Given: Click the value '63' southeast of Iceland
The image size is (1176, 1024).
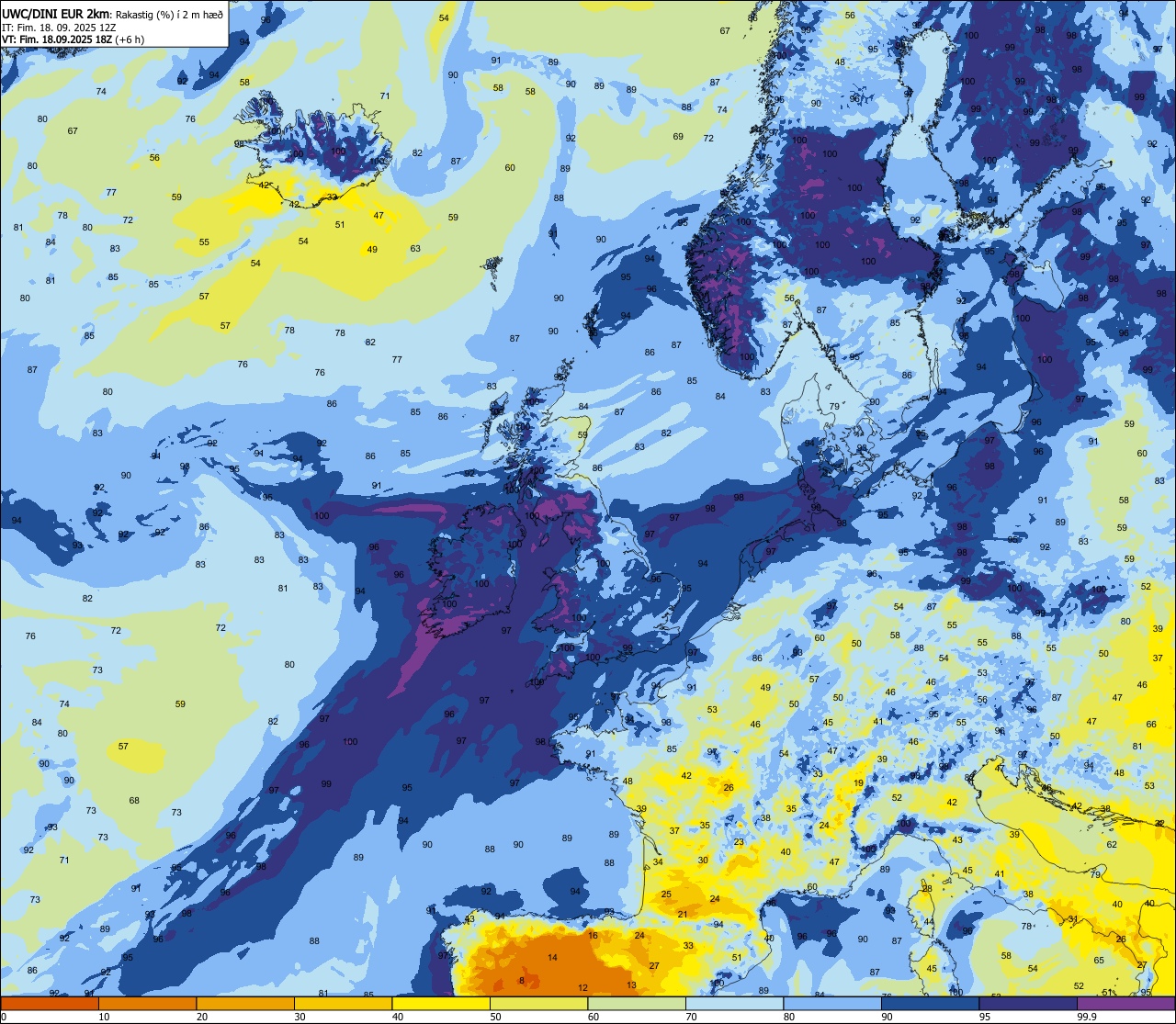Looking at the screenshot, I should point(415,249).
